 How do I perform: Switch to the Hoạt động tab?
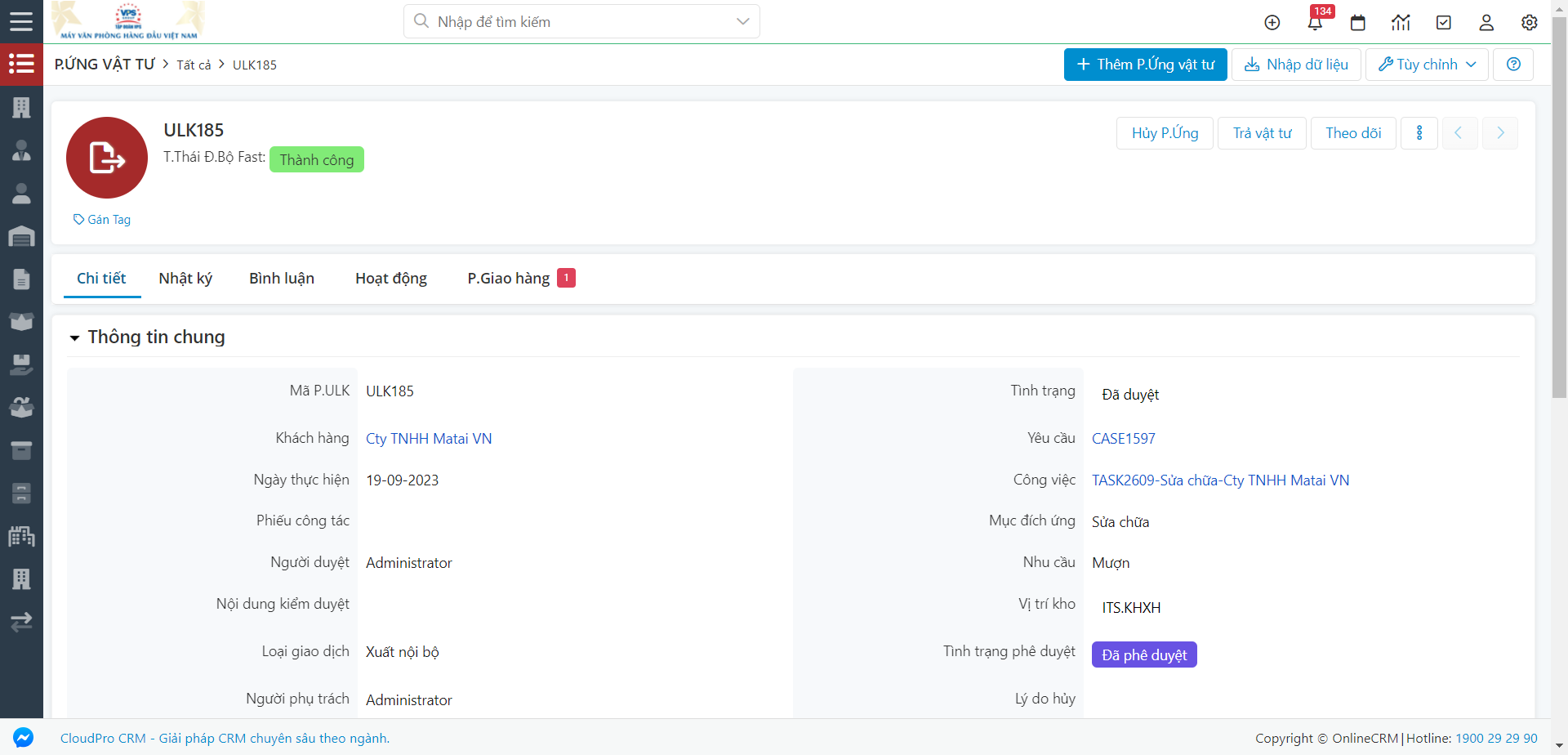(391, 279)
